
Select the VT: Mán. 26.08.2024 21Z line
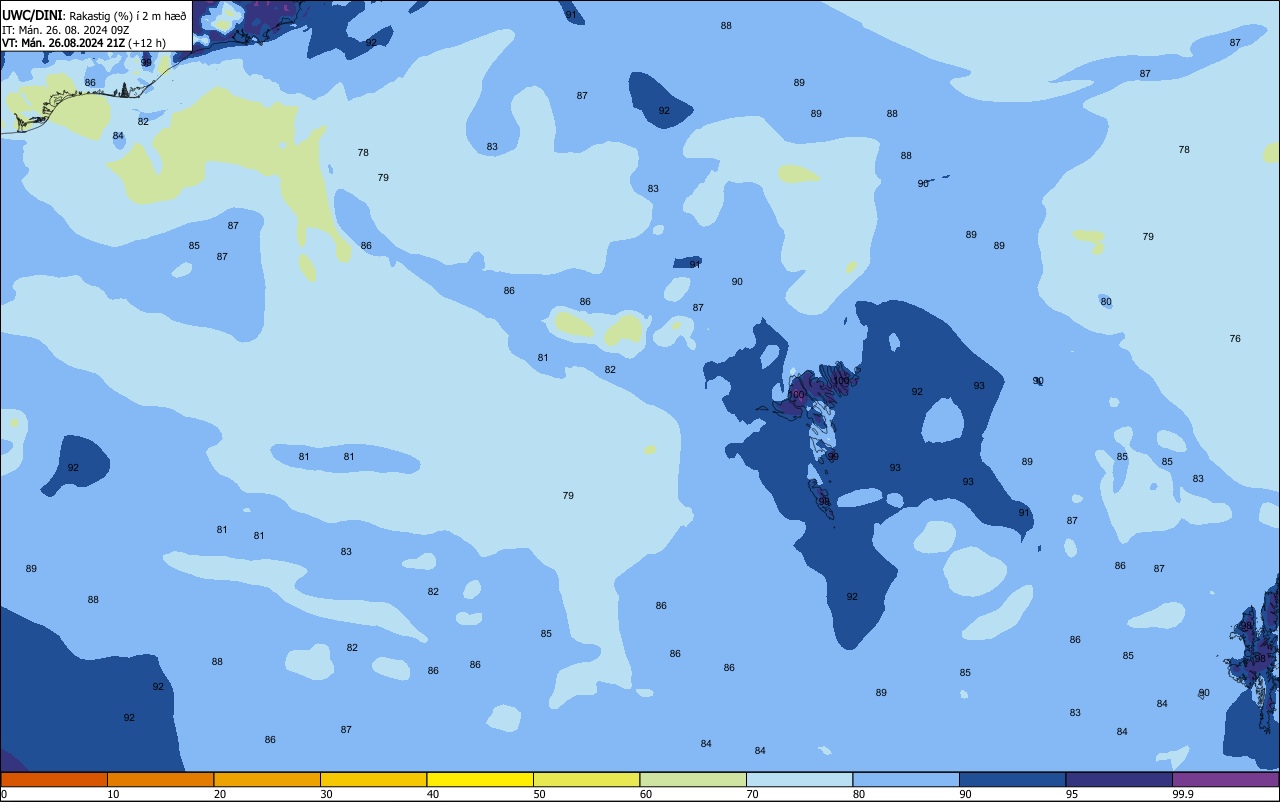(84, 43)
